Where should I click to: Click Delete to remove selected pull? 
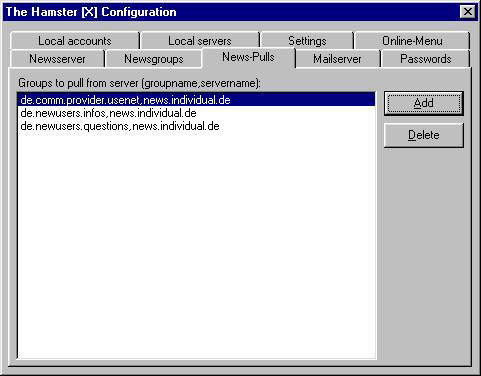[424, 135]
